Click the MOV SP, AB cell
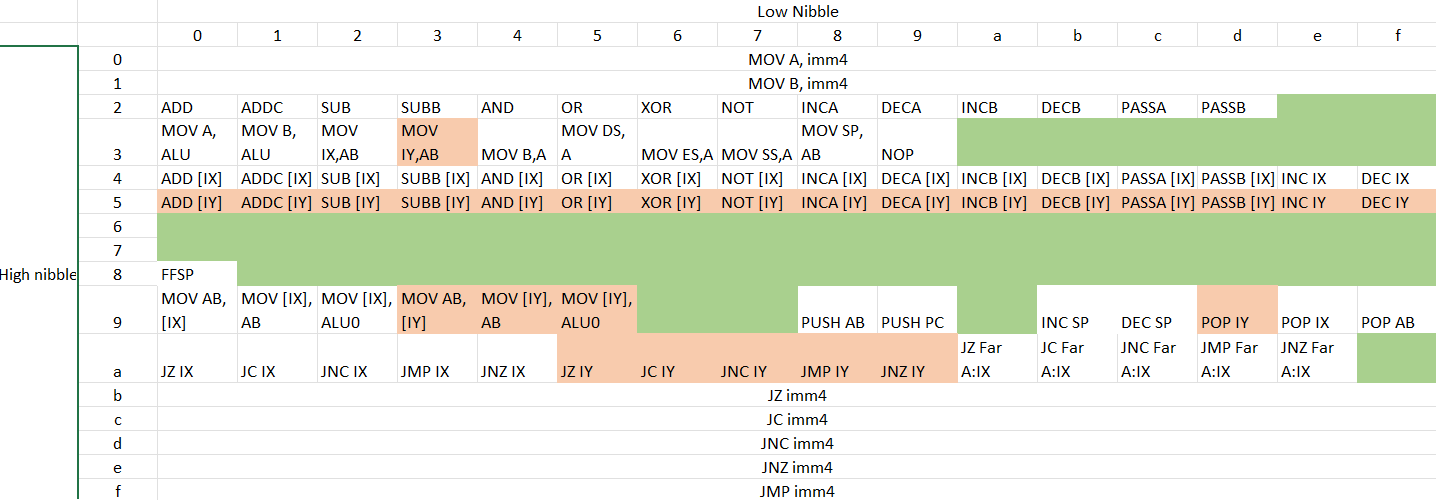 837,143
